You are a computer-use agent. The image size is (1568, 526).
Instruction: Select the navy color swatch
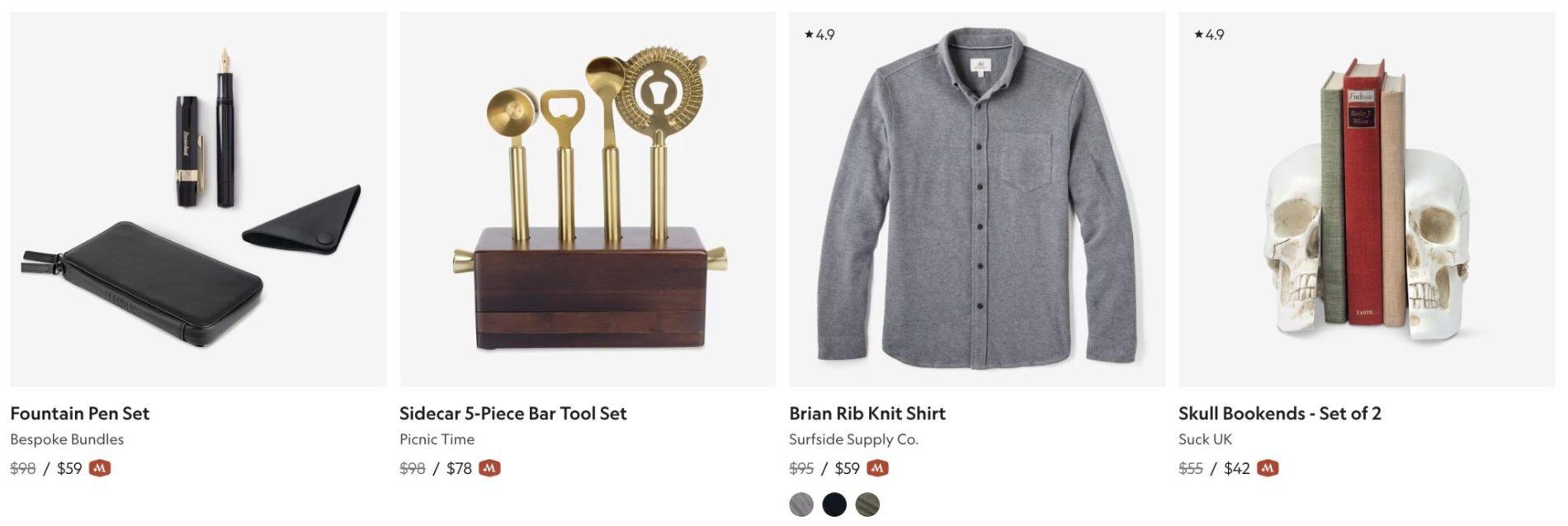click(x=834, y=505)
